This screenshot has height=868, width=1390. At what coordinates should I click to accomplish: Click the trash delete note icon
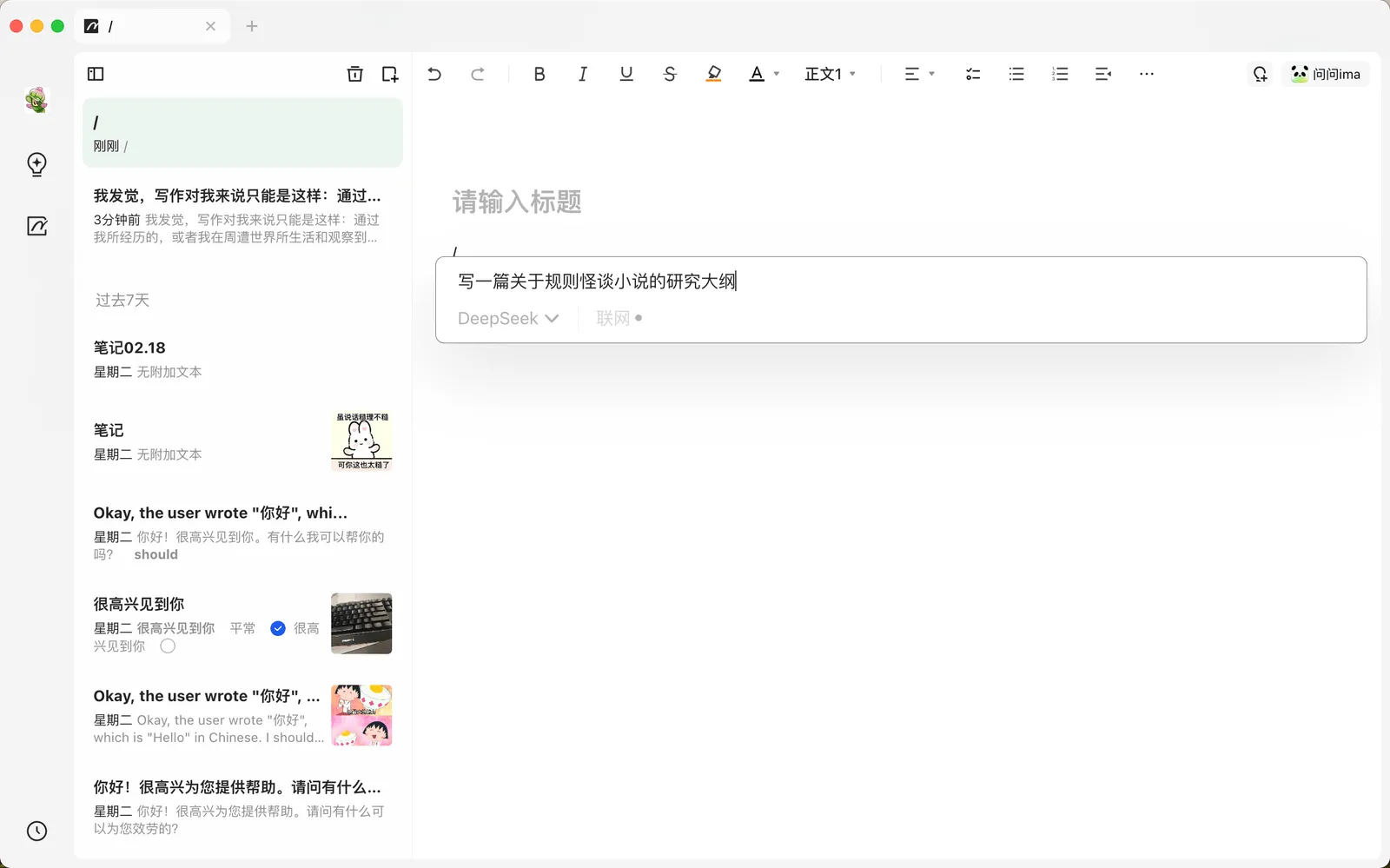coord(354,74)
